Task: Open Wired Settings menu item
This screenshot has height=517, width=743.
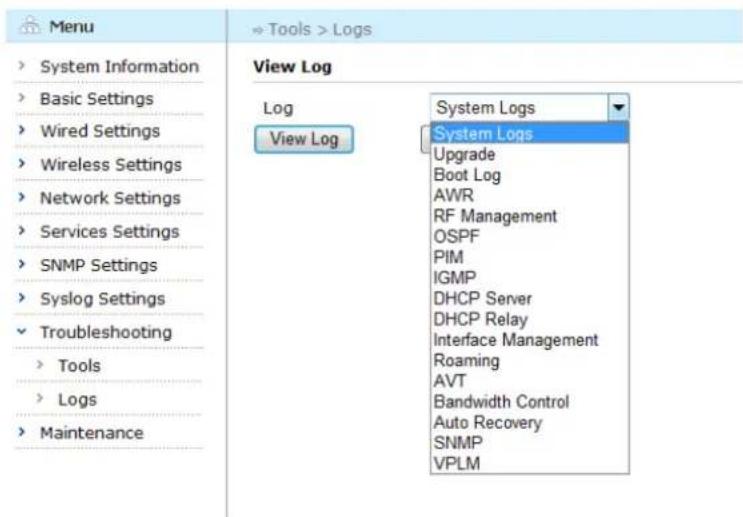Action: pyautogui.click(x=100, y=131)
